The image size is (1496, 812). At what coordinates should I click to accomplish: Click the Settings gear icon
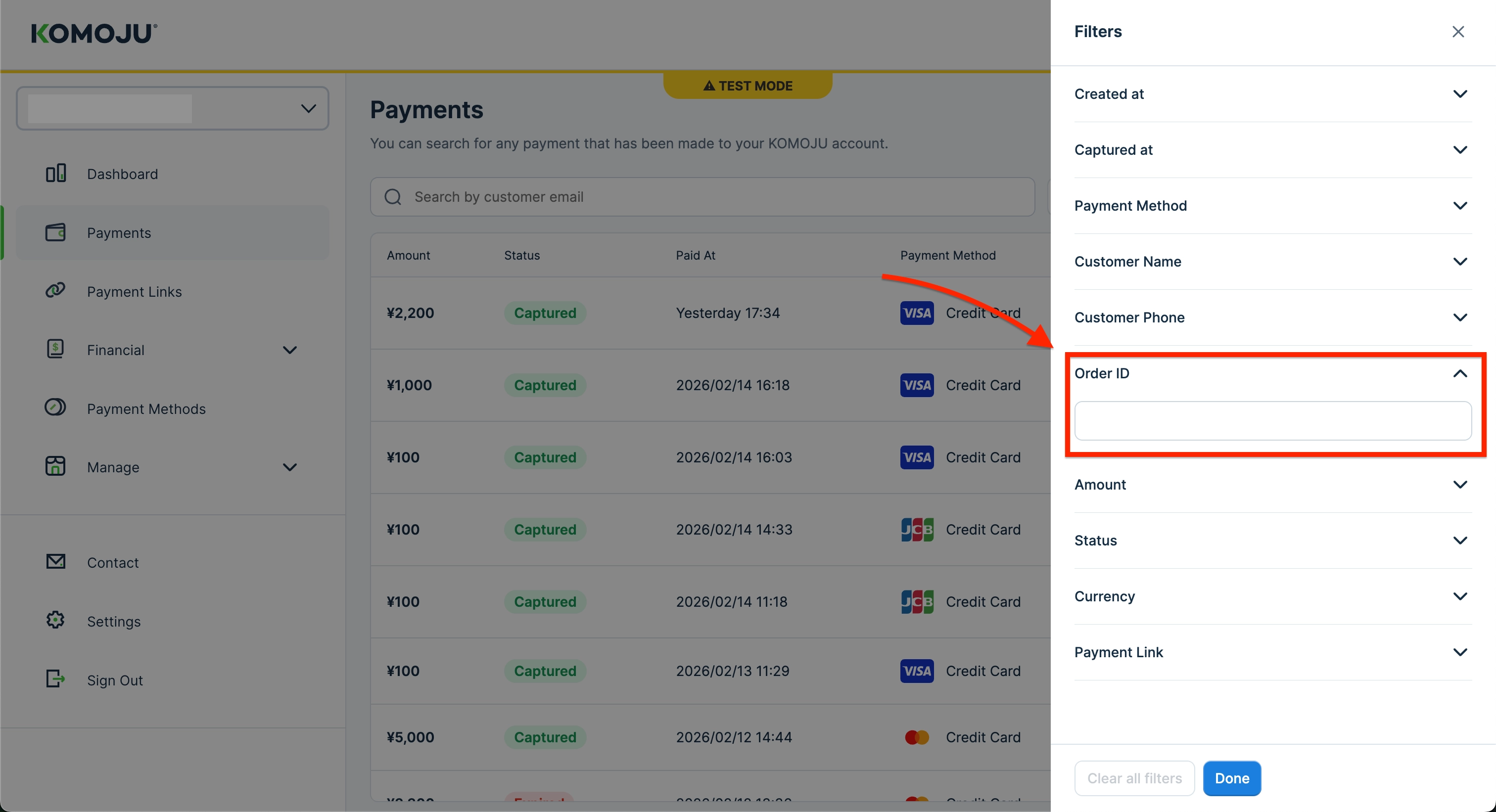[56, 620]
